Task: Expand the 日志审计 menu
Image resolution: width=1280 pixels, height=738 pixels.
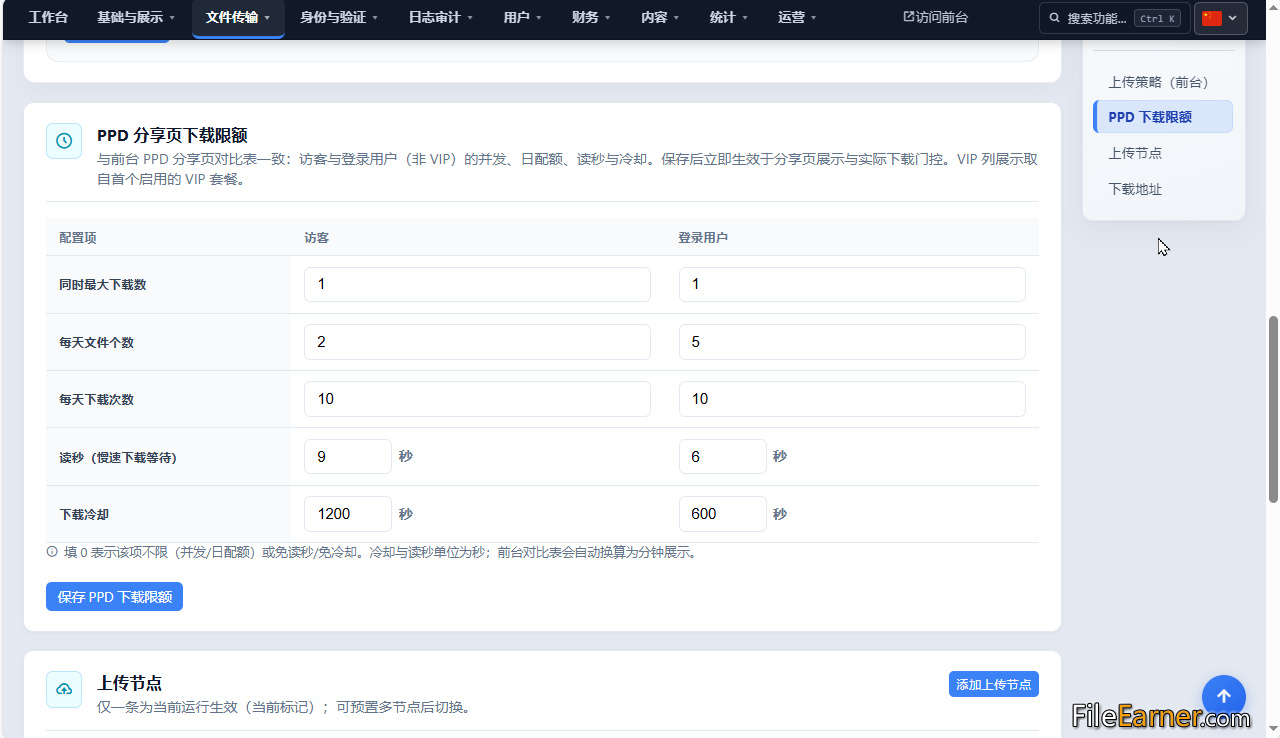Action: tap(441, 18)
